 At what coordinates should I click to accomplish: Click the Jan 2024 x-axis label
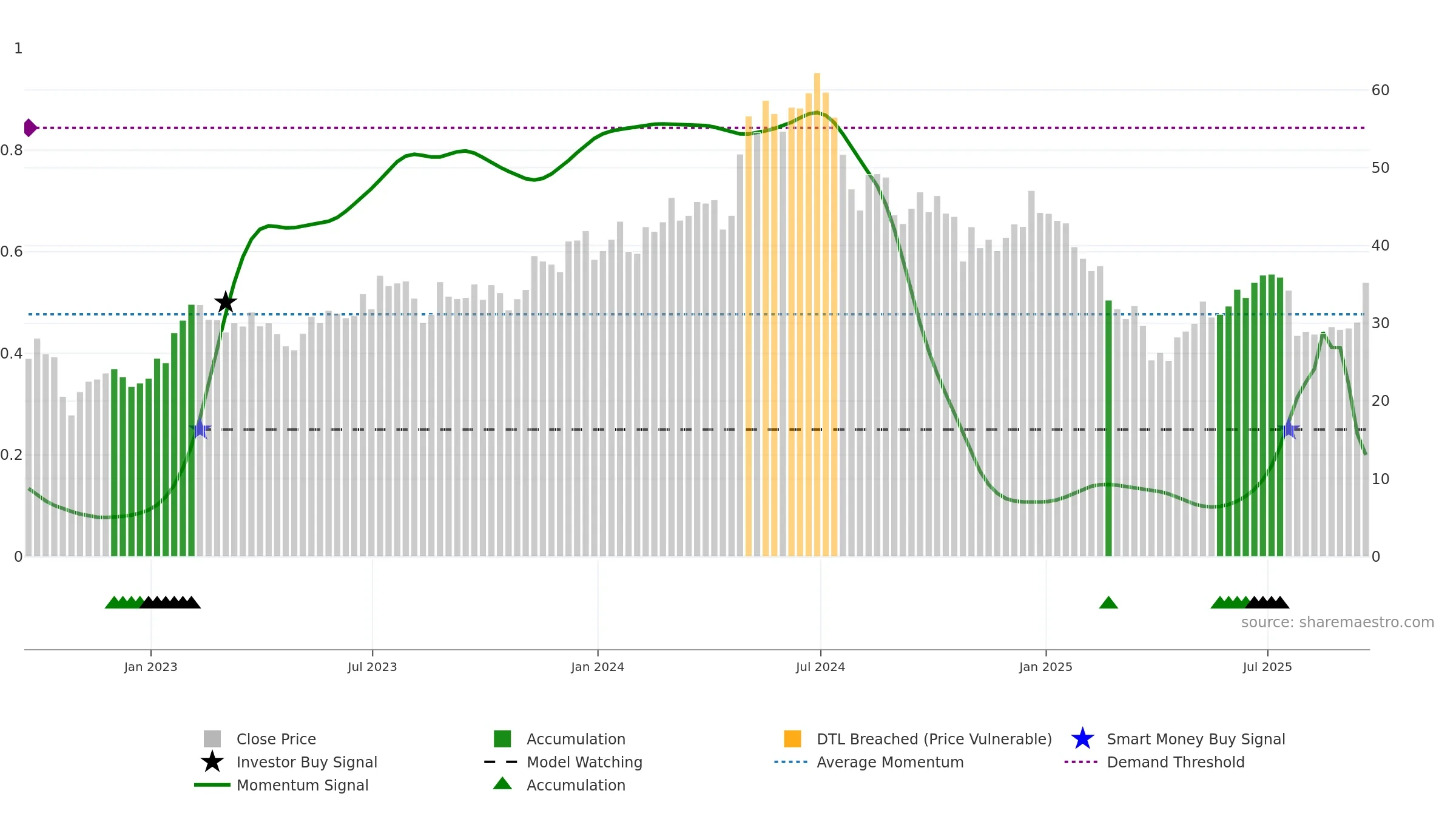[598, 667]
